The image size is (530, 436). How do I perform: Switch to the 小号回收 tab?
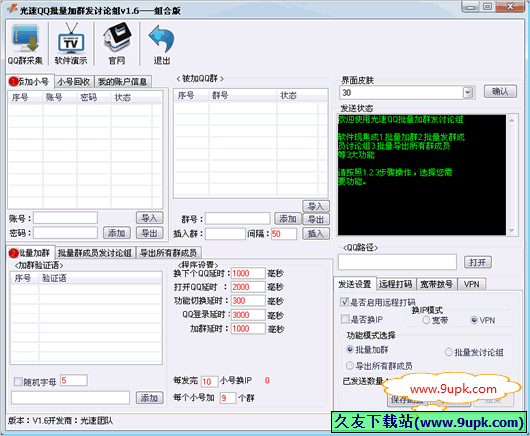point(74,82)
